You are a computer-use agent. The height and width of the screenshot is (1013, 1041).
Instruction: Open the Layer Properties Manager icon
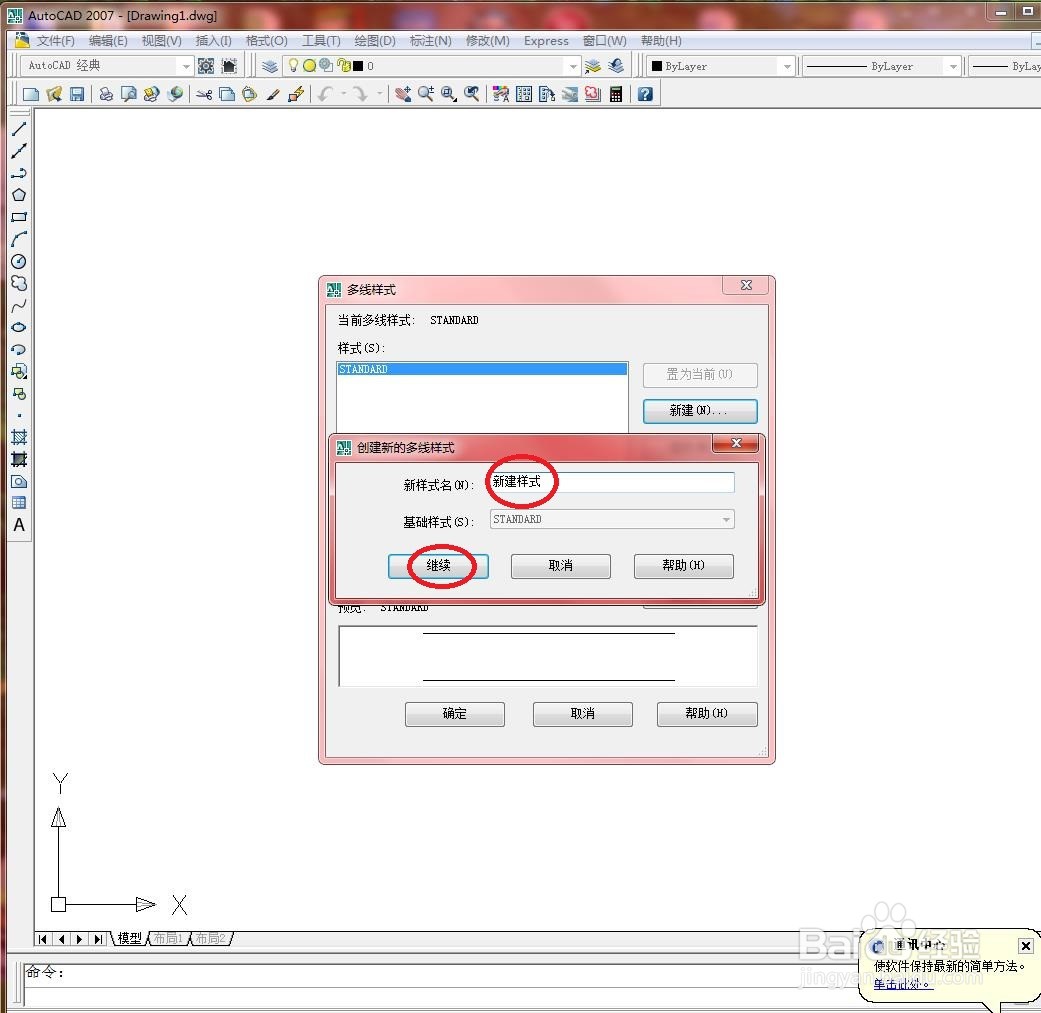(x=270, y=66)
